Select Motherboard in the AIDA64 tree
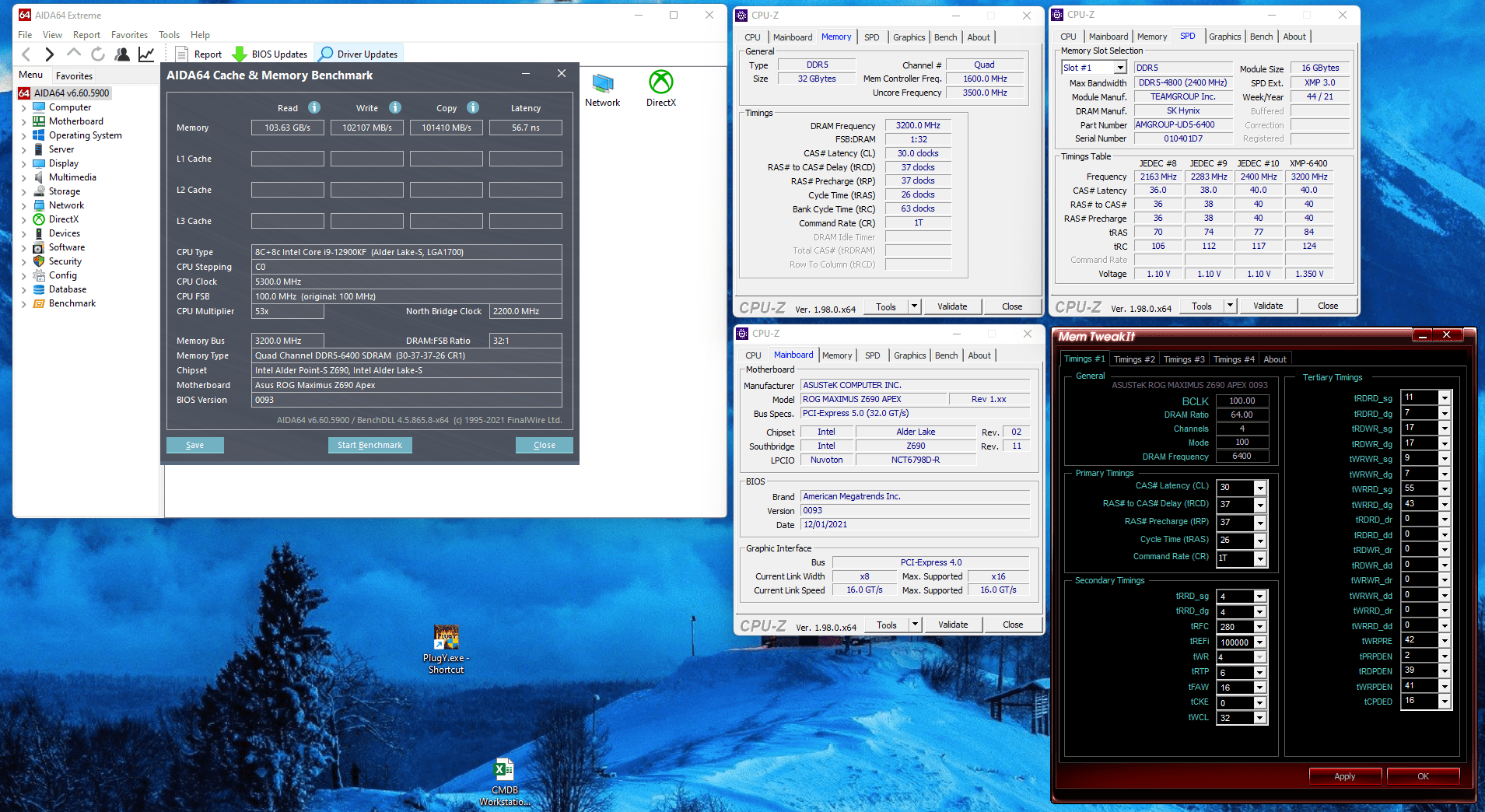The height and width of the screenshot is (812, 1485). [75, 121]
